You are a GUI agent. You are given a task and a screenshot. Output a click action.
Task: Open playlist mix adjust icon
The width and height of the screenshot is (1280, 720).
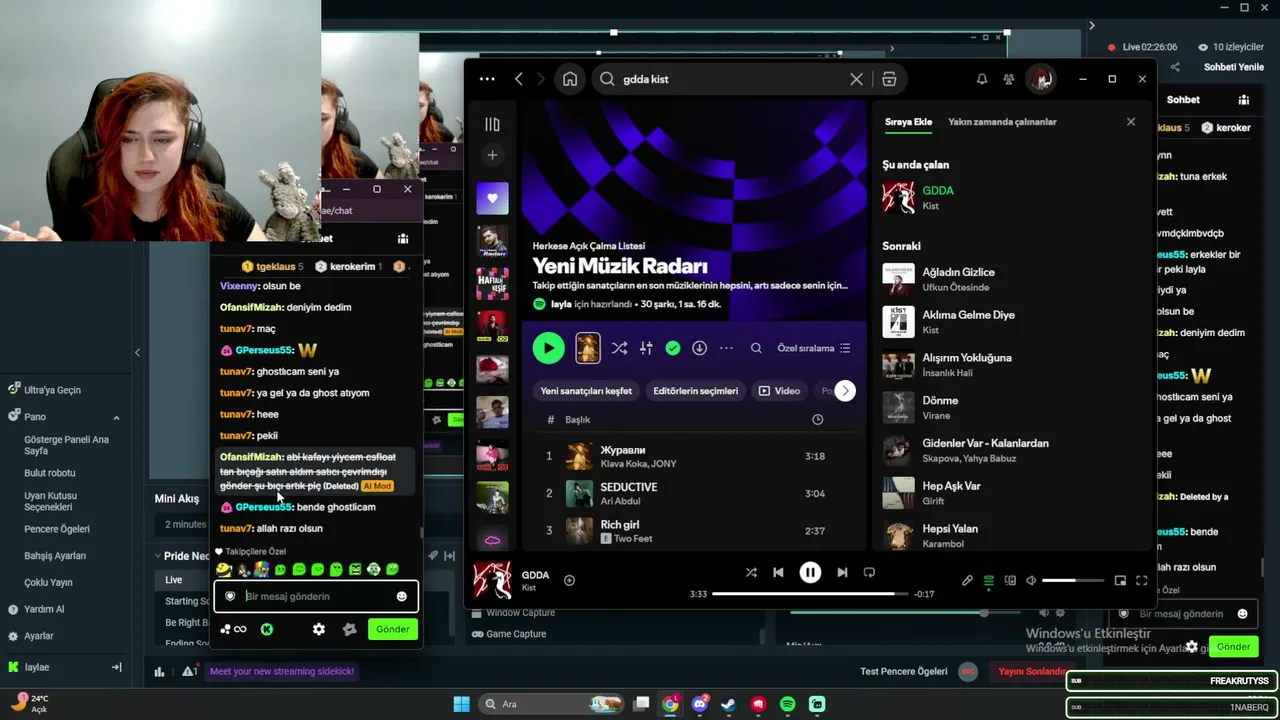coord(646,348)
